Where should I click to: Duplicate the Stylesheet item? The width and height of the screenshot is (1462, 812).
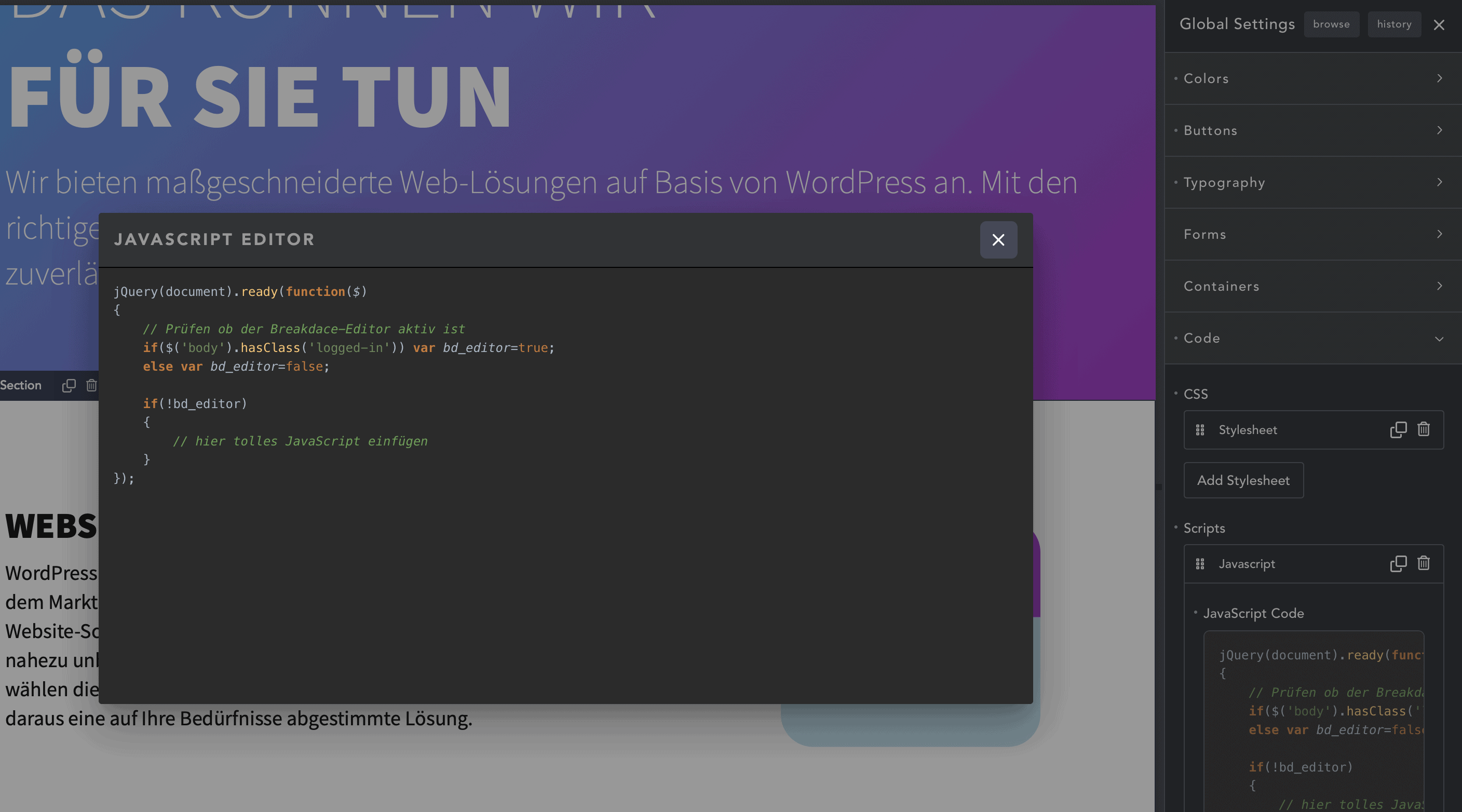(x=1399, y=429)
